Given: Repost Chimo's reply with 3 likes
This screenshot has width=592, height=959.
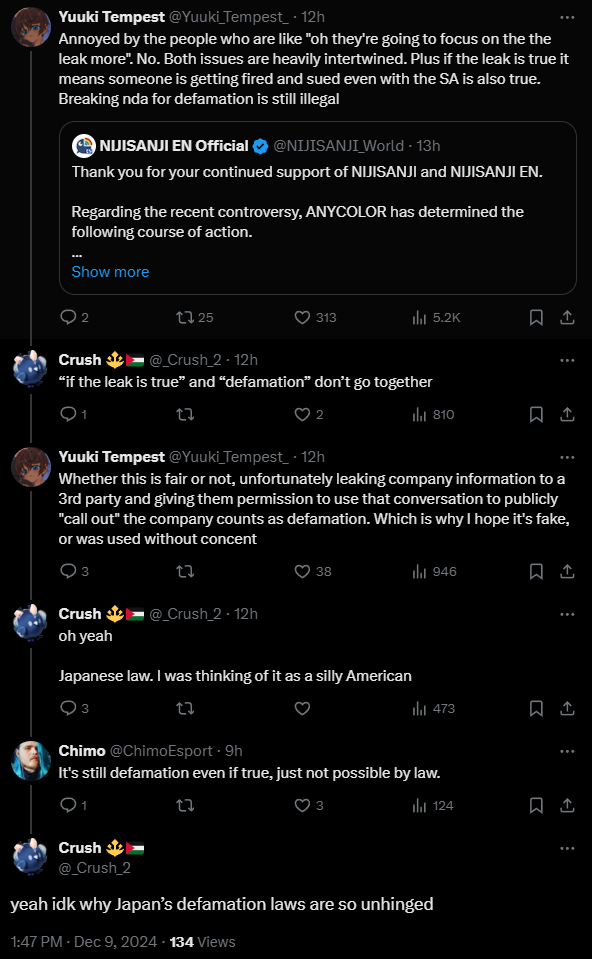Looking at the screenshot, I should (x=185, y=805).
